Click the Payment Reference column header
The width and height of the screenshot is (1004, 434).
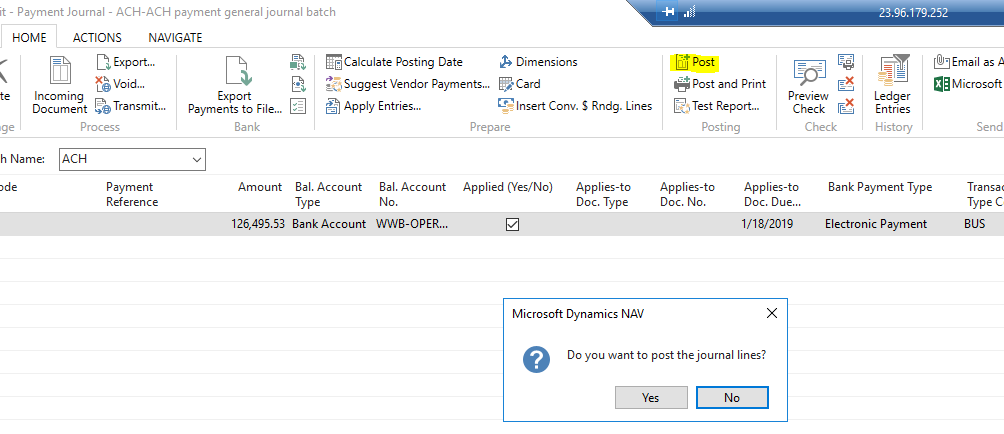(132, 195)
